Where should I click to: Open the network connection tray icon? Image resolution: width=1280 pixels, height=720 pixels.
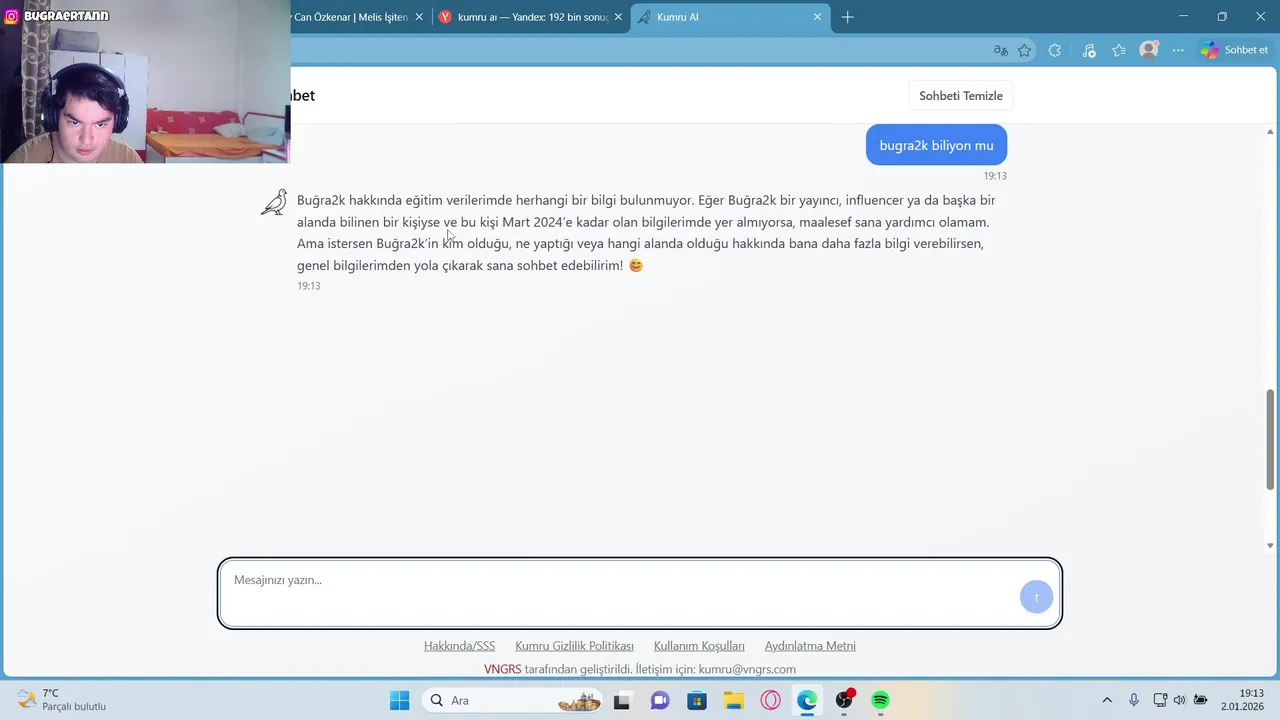pyautogui.click(x=1160, y=700)
